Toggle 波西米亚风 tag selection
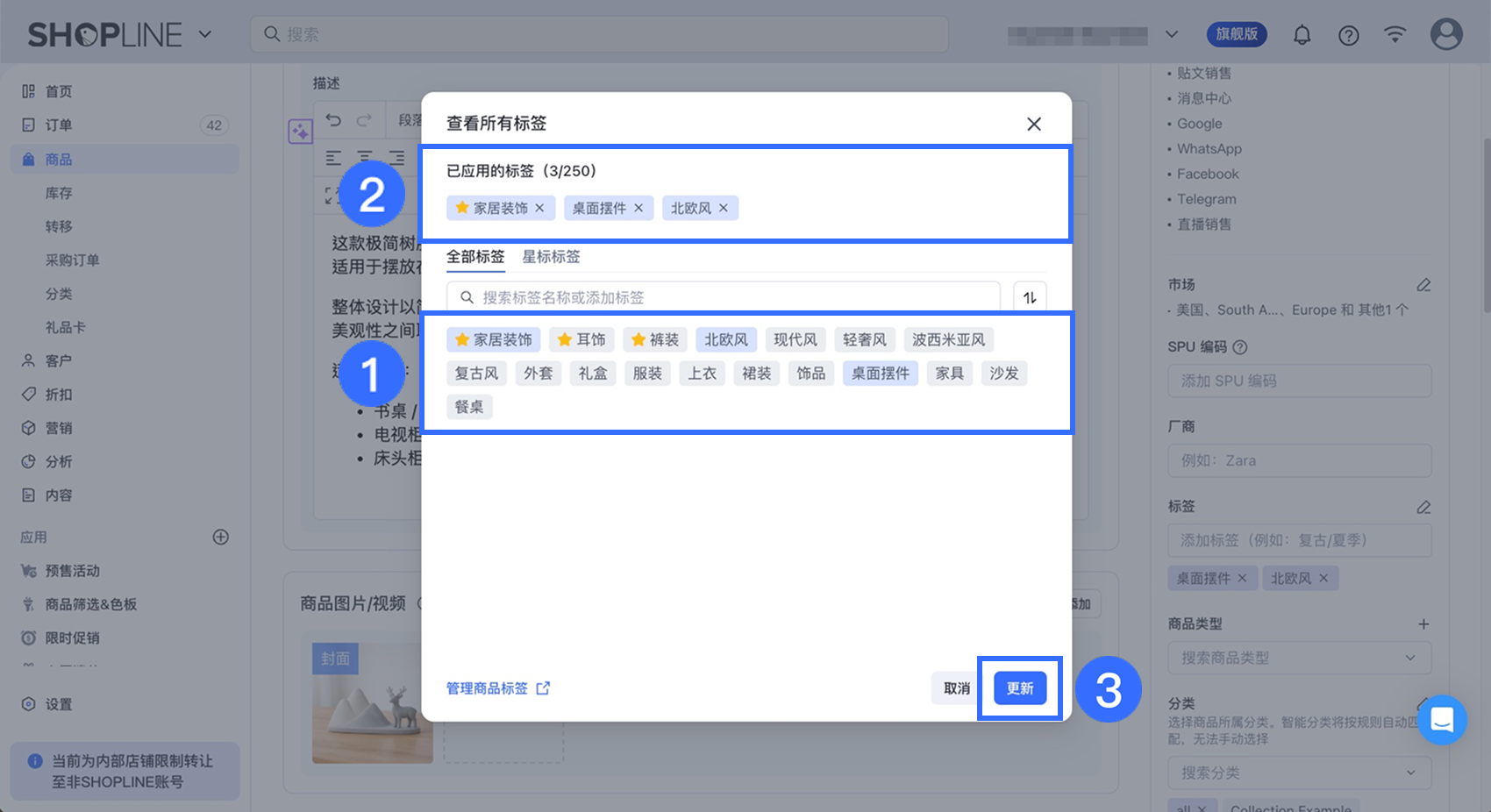Viewport: 1491px width, 812px height. tap(949, 339)
